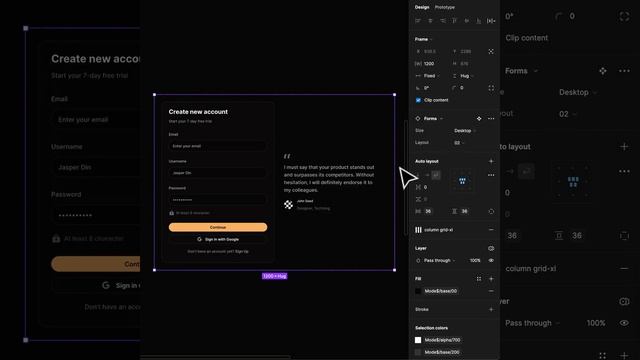Switch to the Prototype tab

pos(444,7)
